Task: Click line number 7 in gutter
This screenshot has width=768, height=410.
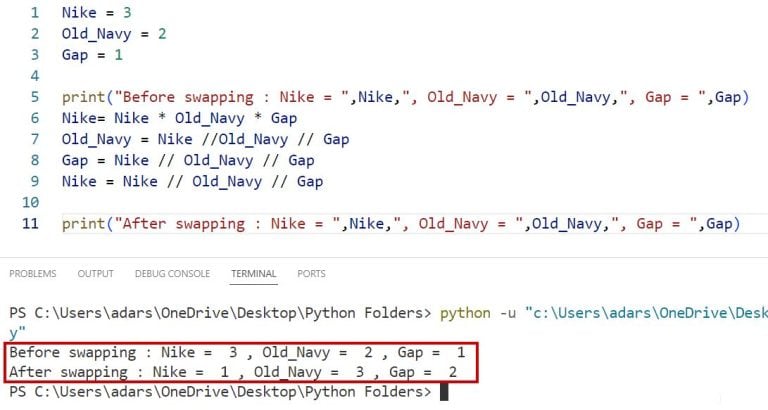Action: 35,139
